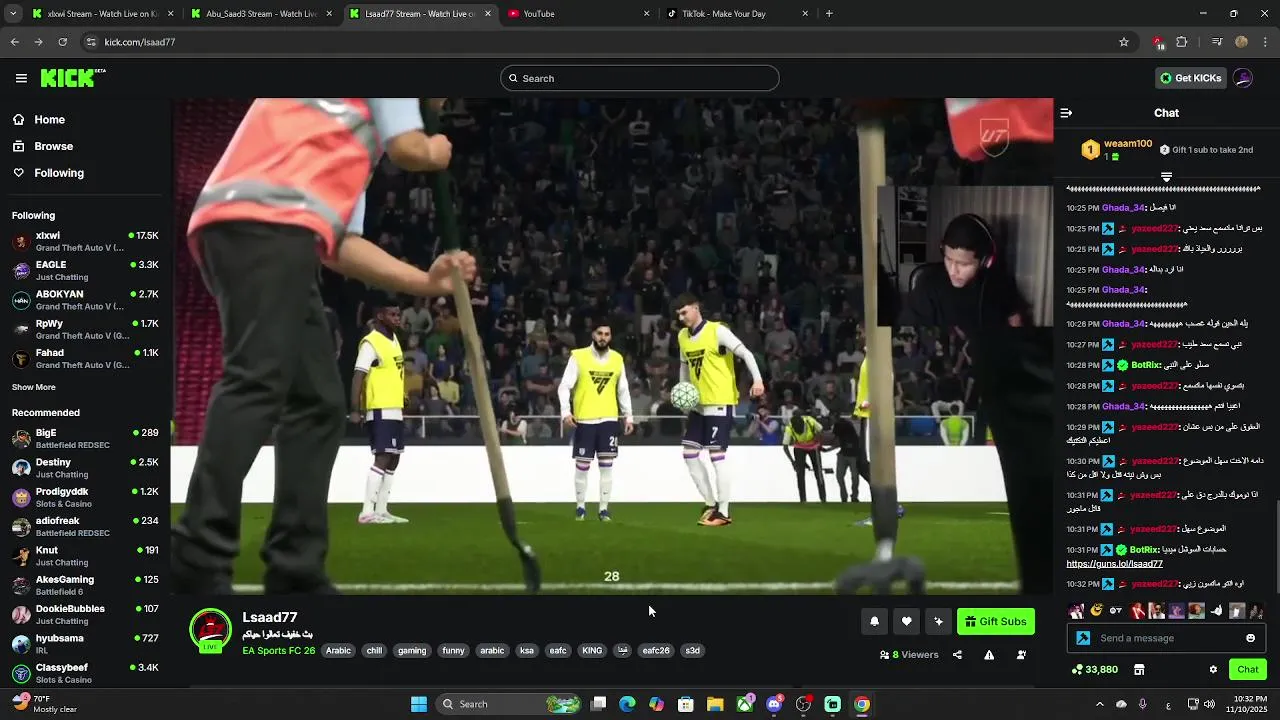
Task: Click the moderator hammer badge in message box
Action: pos(1083,638)
